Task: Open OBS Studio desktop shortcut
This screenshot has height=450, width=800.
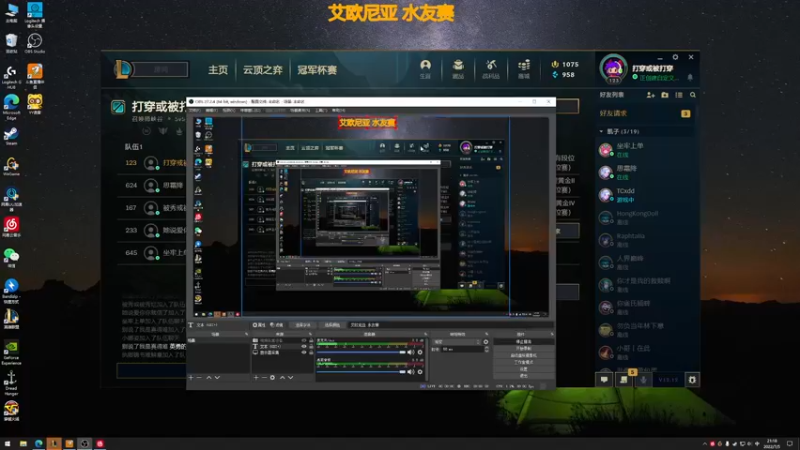Action: coord(35,43)
